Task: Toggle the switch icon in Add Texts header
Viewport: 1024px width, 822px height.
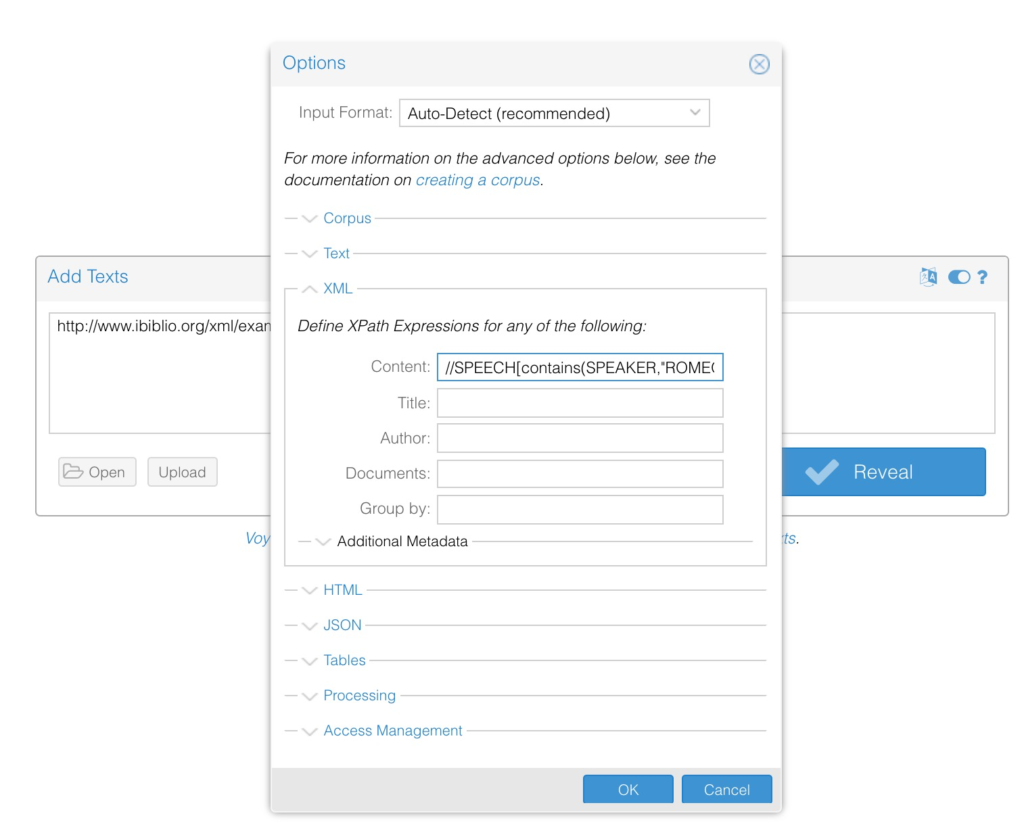Action: tap(959, 277)
